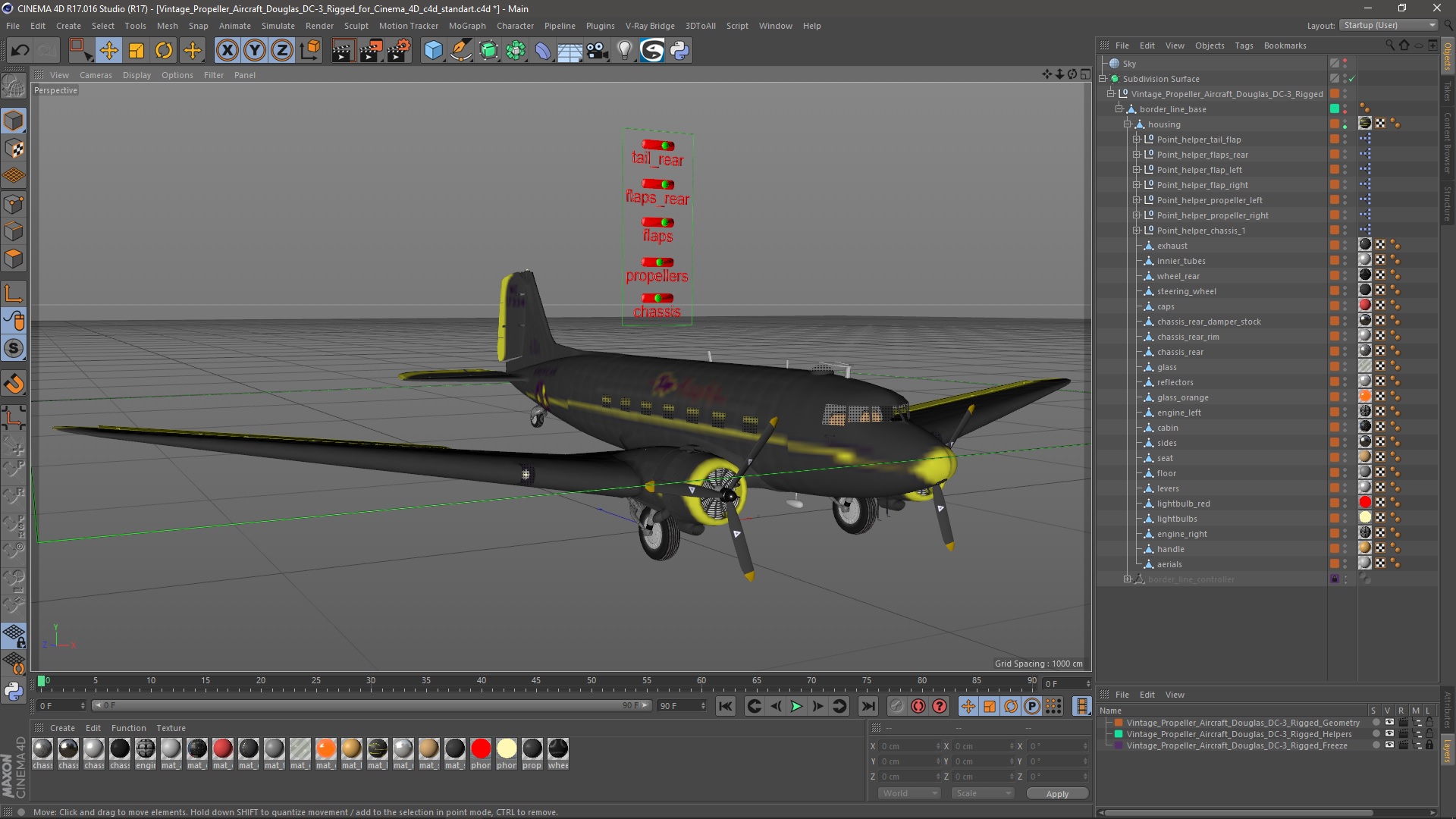Open material manager Texture menu
This screenshot has width=1456, height=819.
point(171,728)
